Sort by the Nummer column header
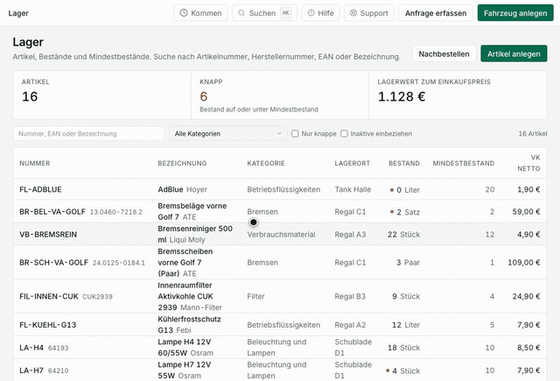 click(x=35, y=163)
